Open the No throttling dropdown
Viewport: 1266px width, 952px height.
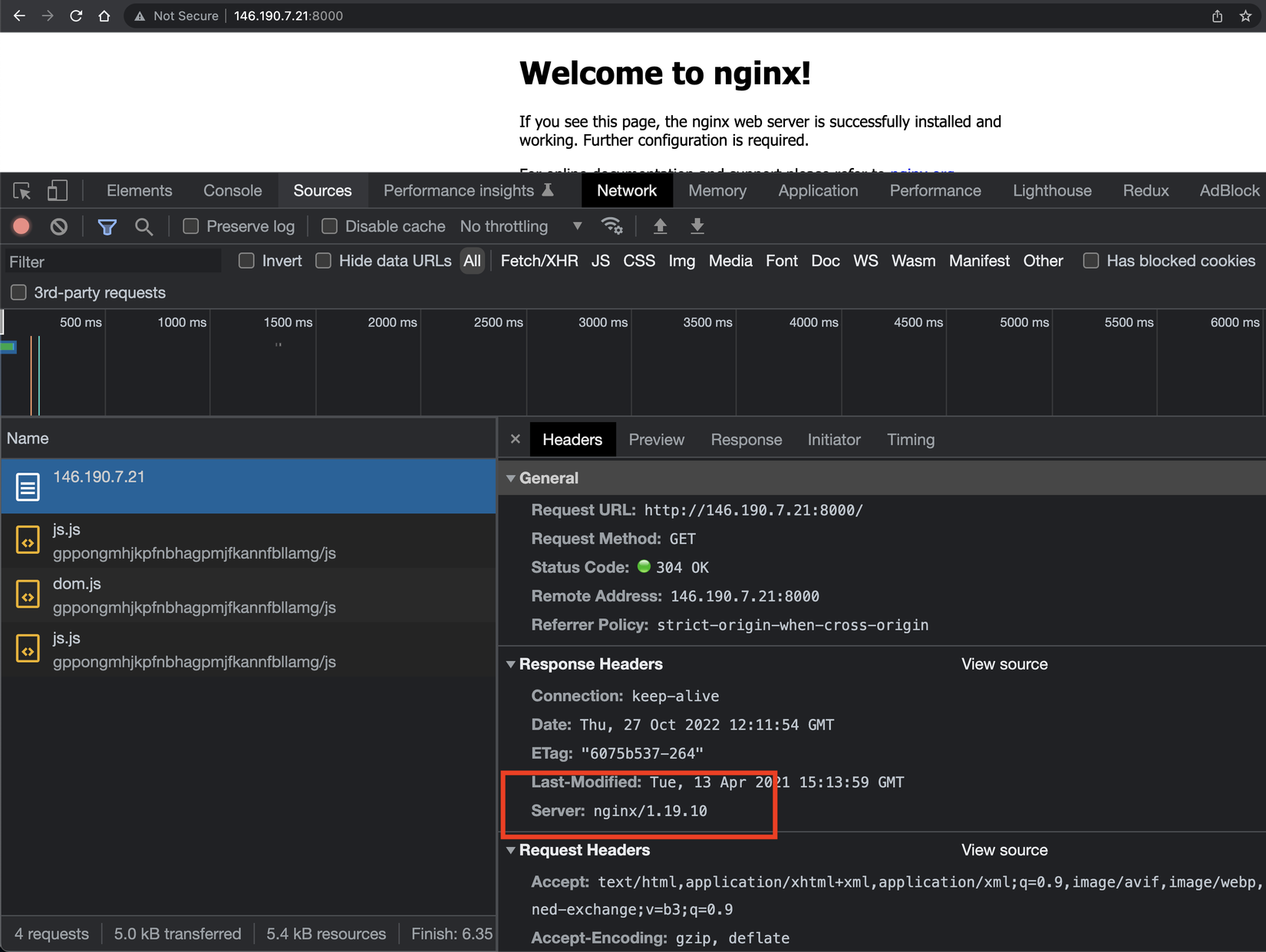point(522,226)
